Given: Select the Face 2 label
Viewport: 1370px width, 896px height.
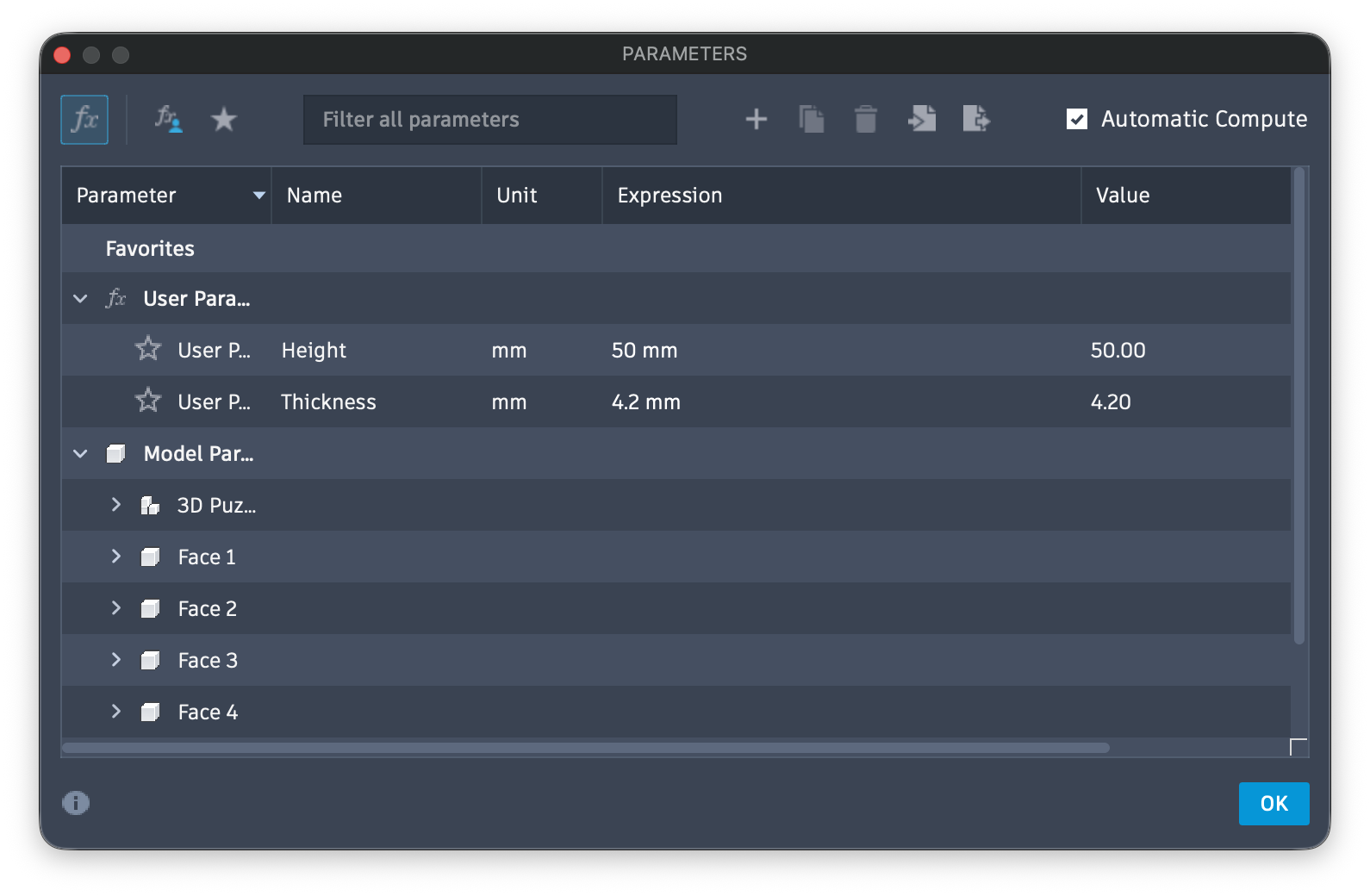Looking at the screenshot, I should pyautogui.click(x=208, y=609).
